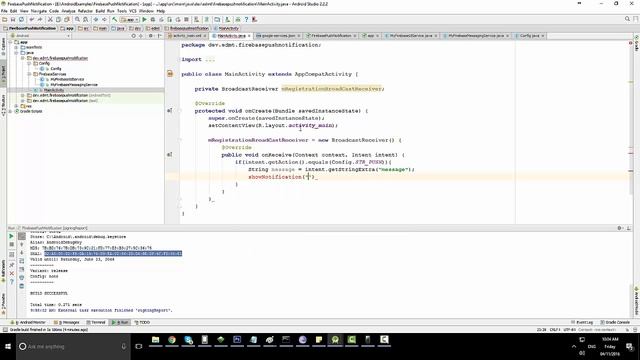This screenshot has height=360, width=640.
Task: Select the FirebasePushNotification breadcrumb
Action: 30,28
